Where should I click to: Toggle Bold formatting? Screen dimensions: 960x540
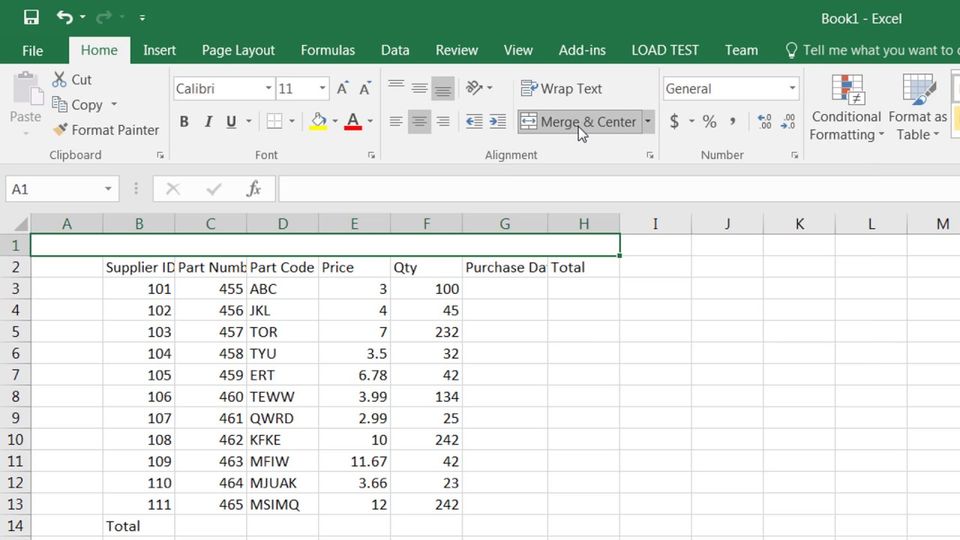pos(184,122)
